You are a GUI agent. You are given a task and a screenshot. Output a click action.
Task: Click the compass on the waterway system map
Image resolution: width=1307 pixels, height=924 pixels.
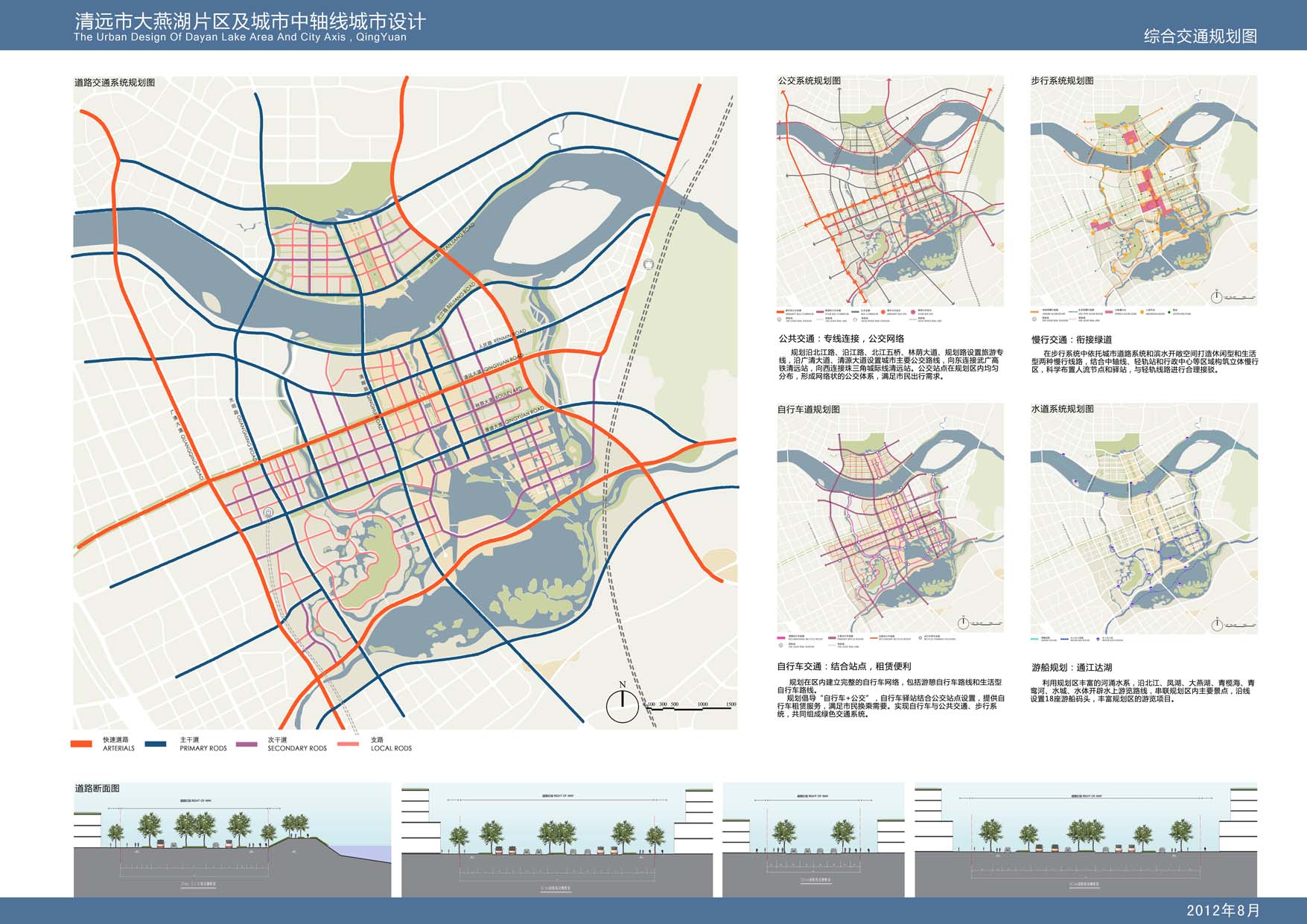(1216, 624)
